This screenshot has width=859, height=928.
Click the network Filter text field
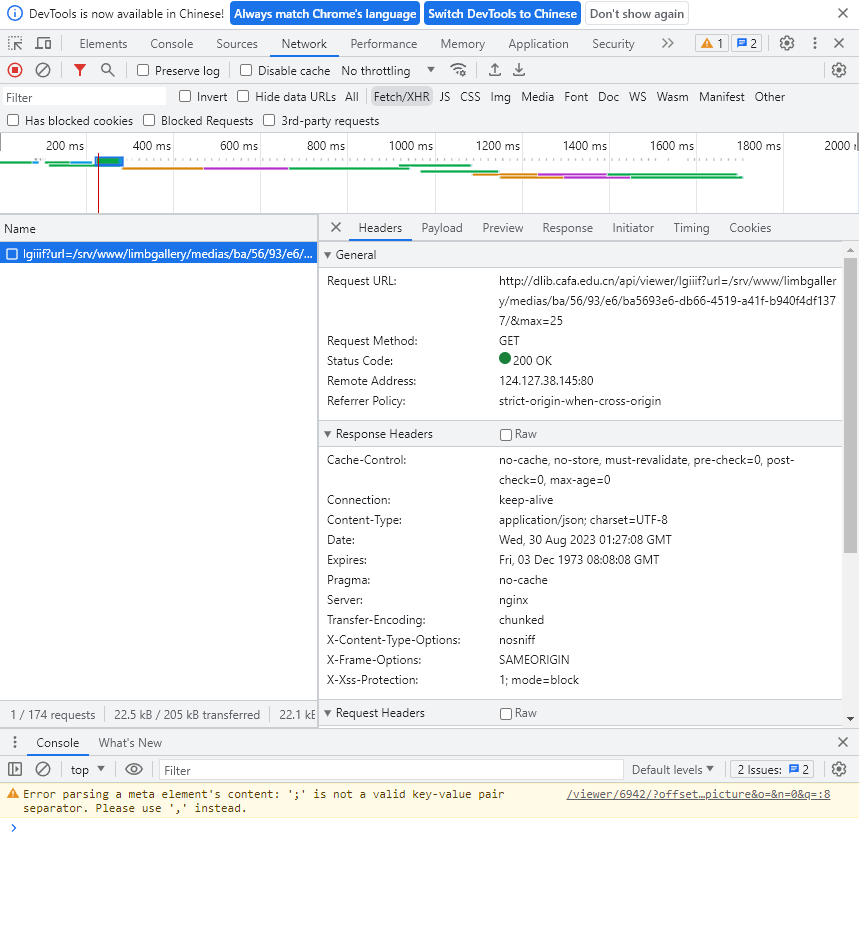pos(84,97)
